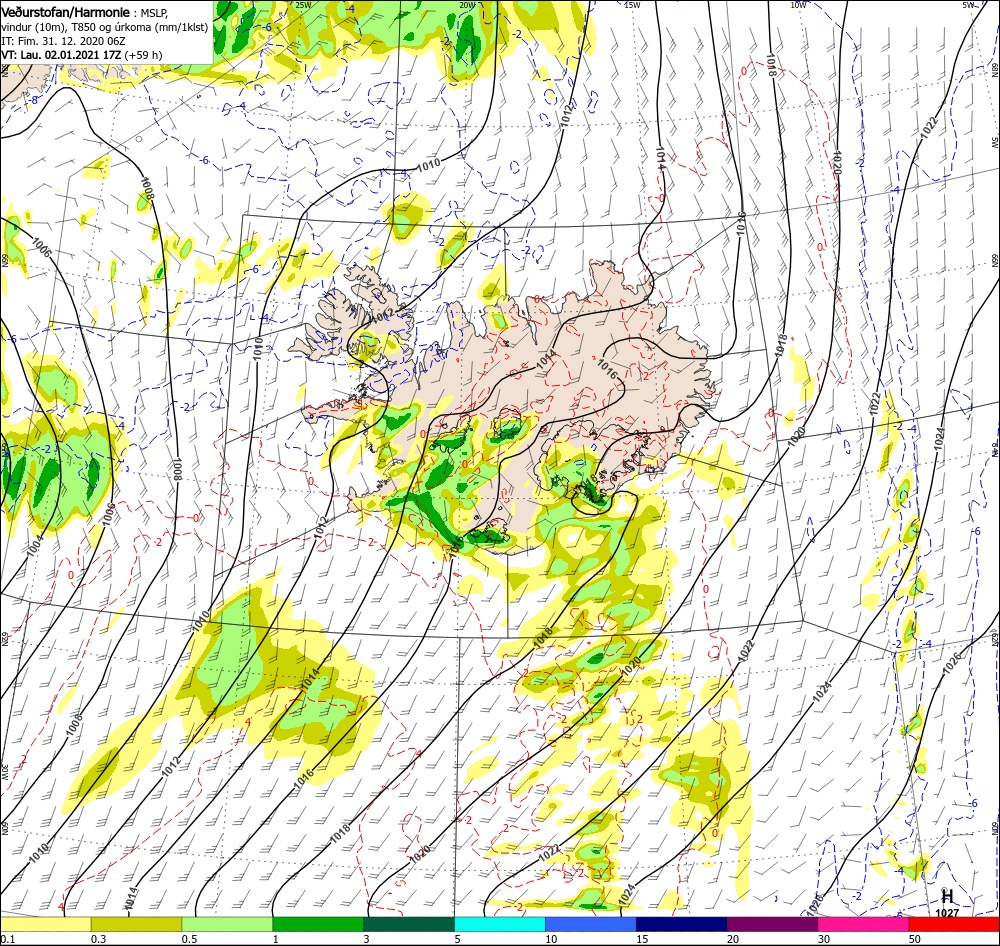Image resolution: width=1000 pixels, height=946 pixels.
Task: Click the green 1–3 legend swatch
Action: tap(318, 924)
